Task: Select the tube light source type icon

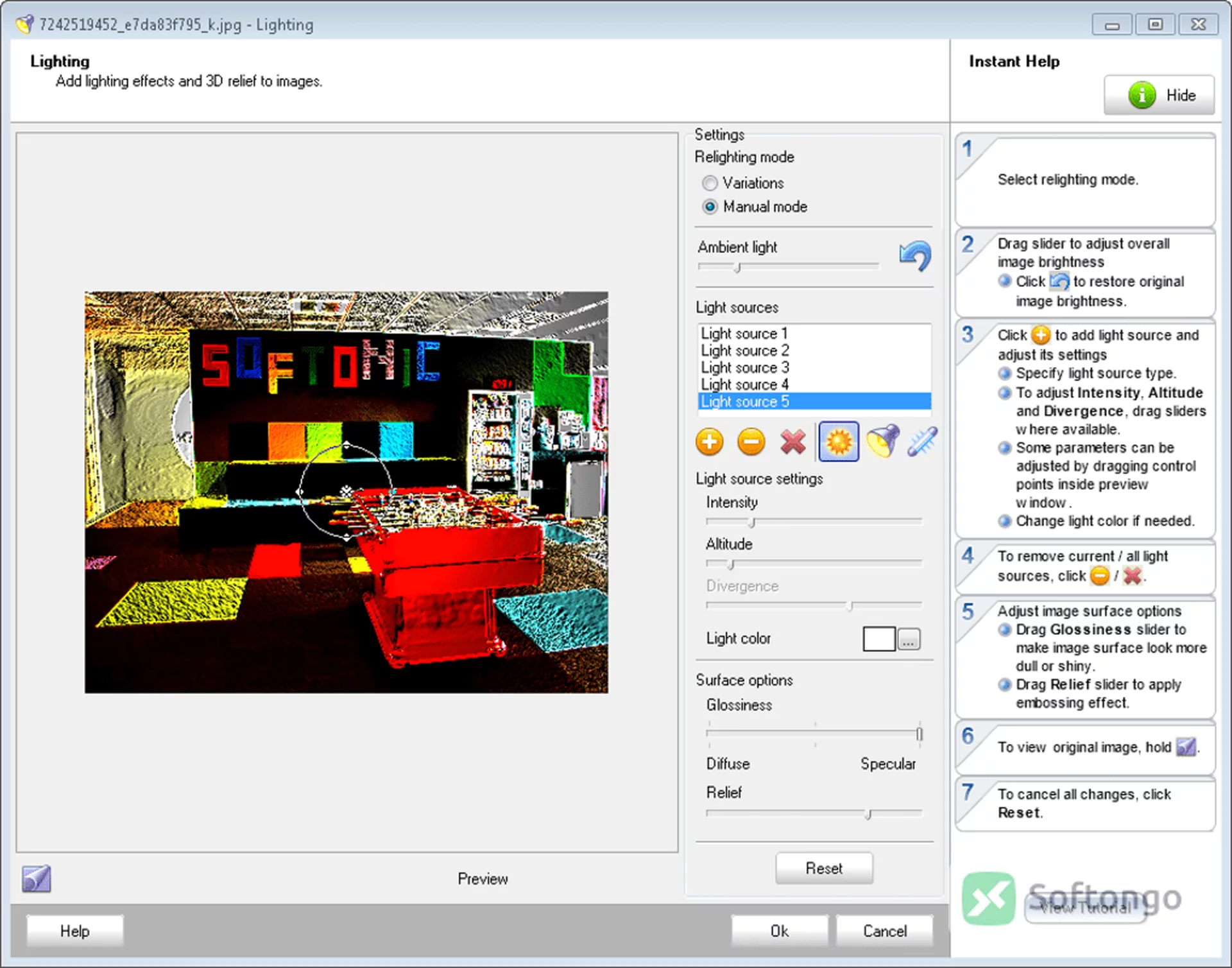Action: [x=922, y=442]
